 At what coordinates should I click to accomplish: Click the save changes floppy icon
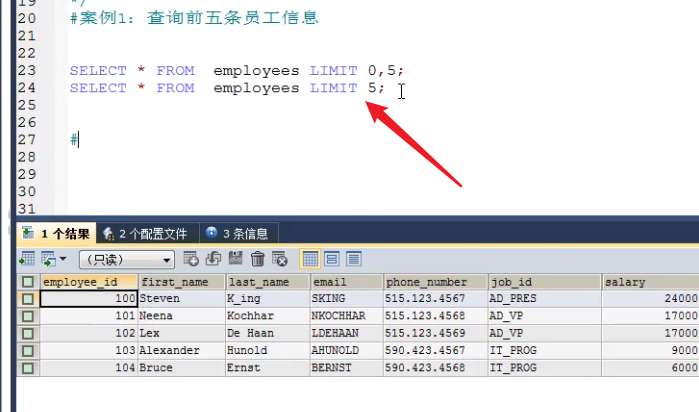(x=235, y=259)
